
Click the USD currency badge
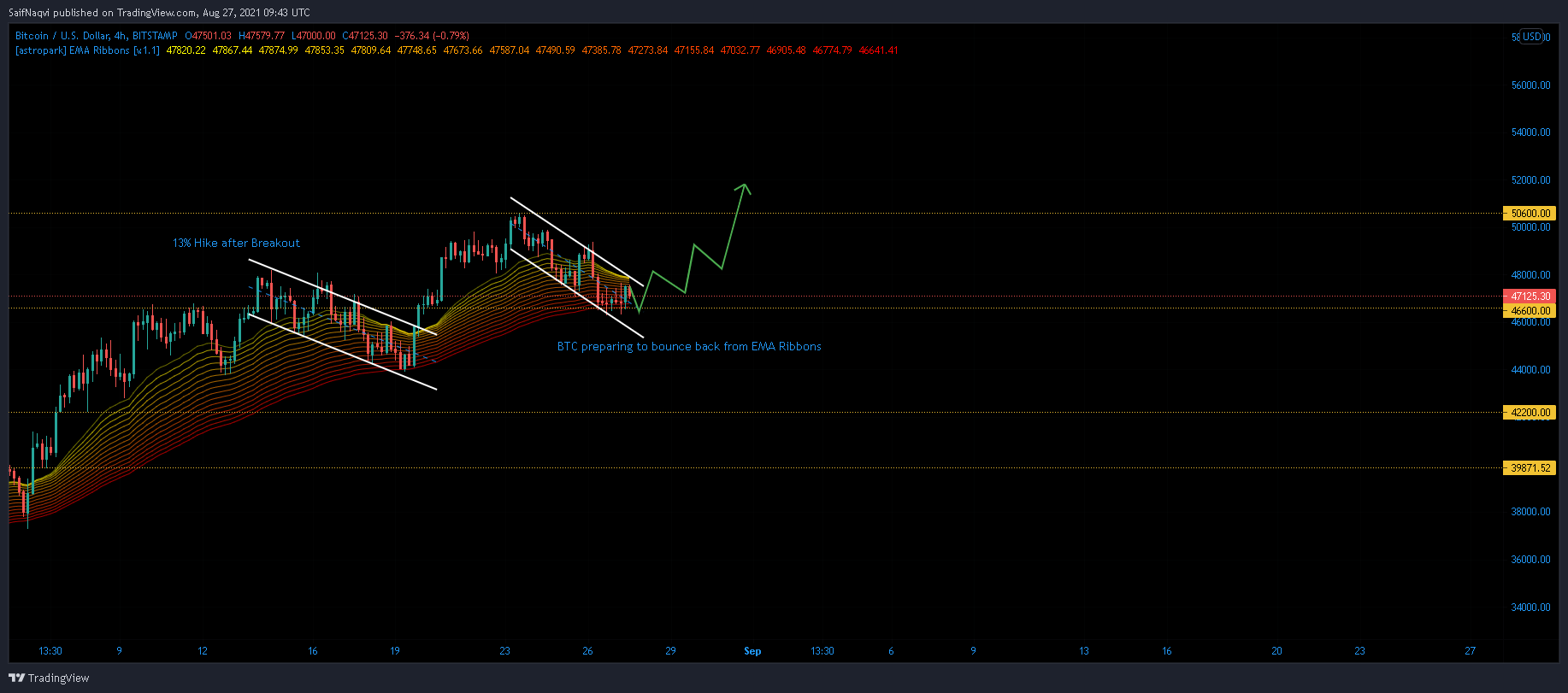(1532, 37)
